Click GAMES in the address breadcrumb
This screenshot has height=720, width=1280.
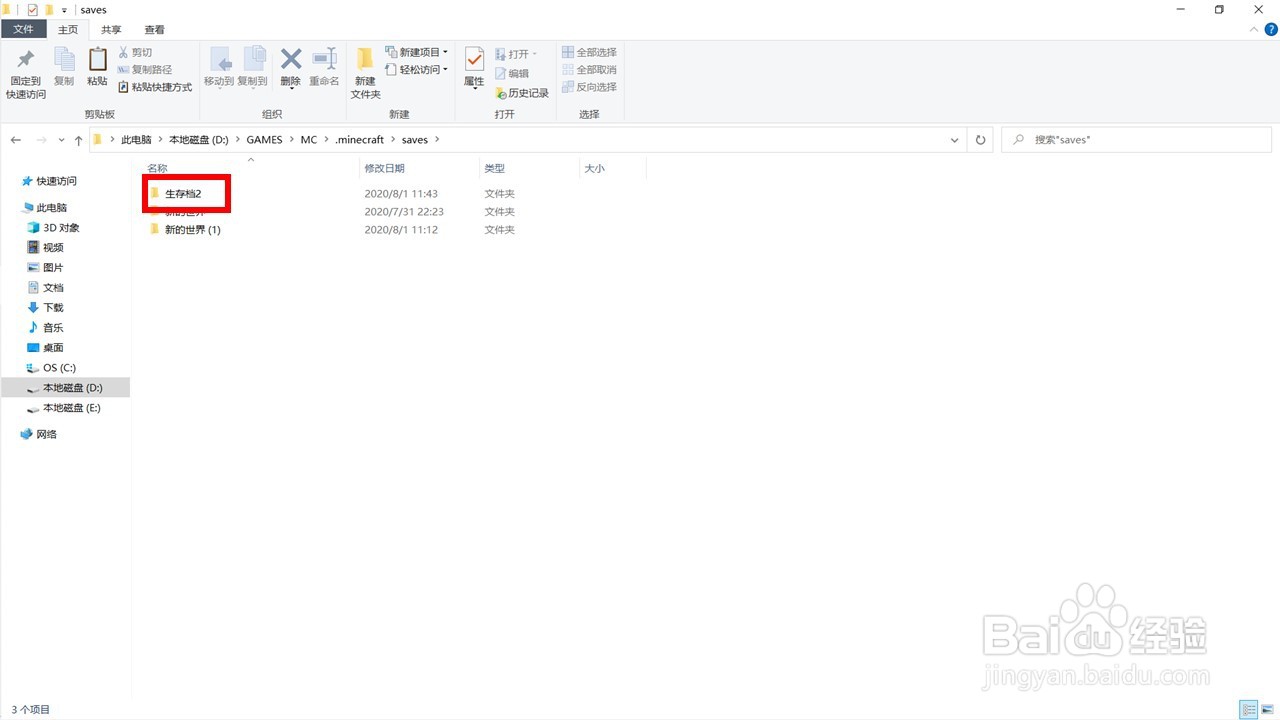click(x=265, y=140)
